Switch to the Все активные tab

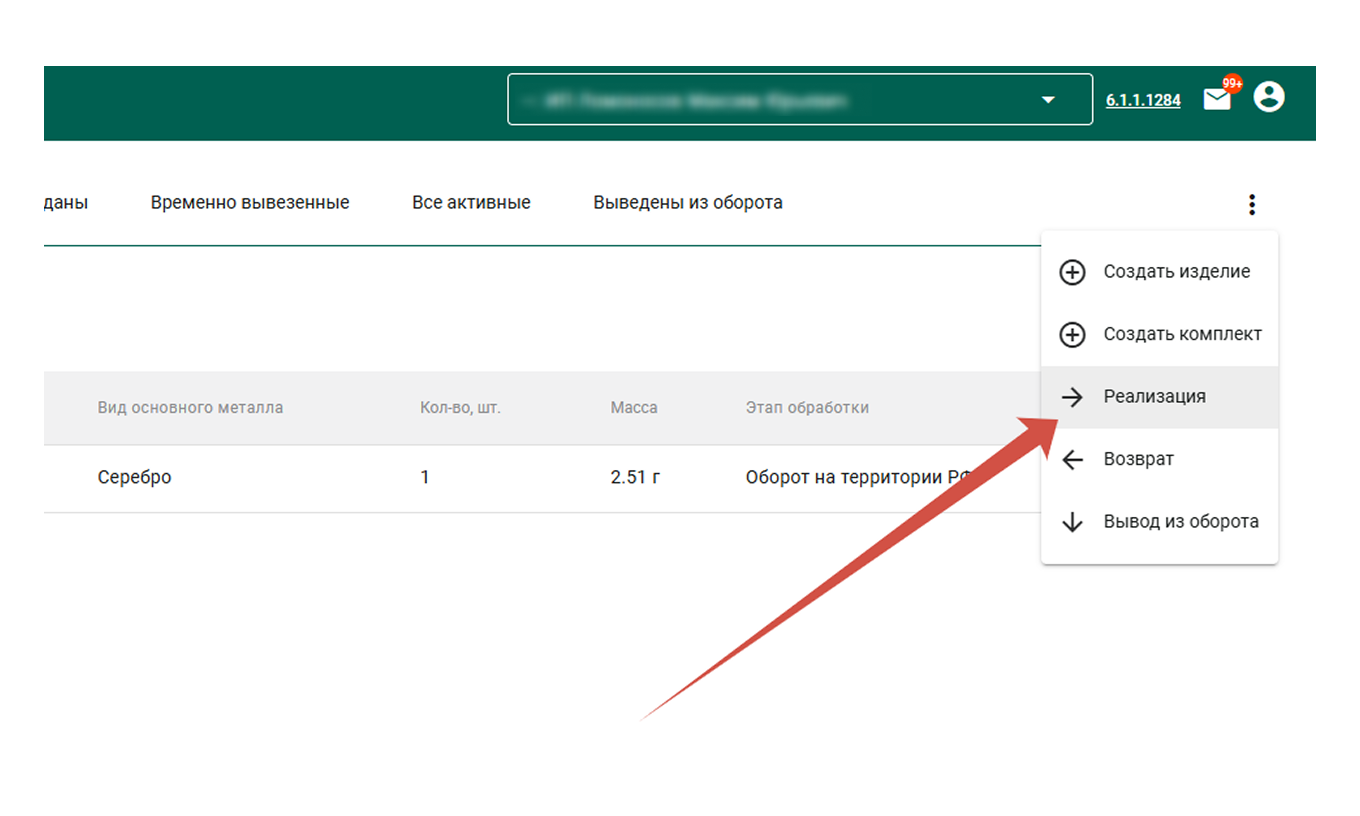point(471,203)
